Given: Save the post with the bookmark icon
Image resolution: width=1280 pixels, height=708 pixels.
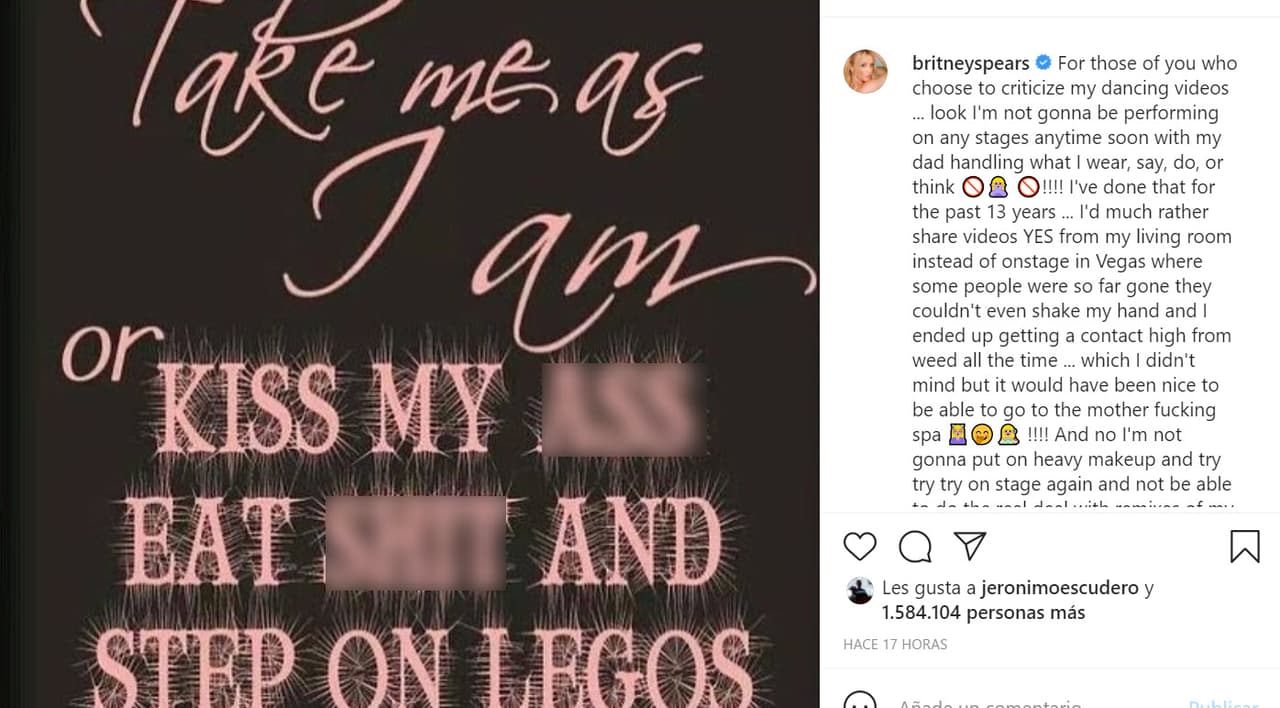Looking at the screenshot, I should tap(1243, 546).
